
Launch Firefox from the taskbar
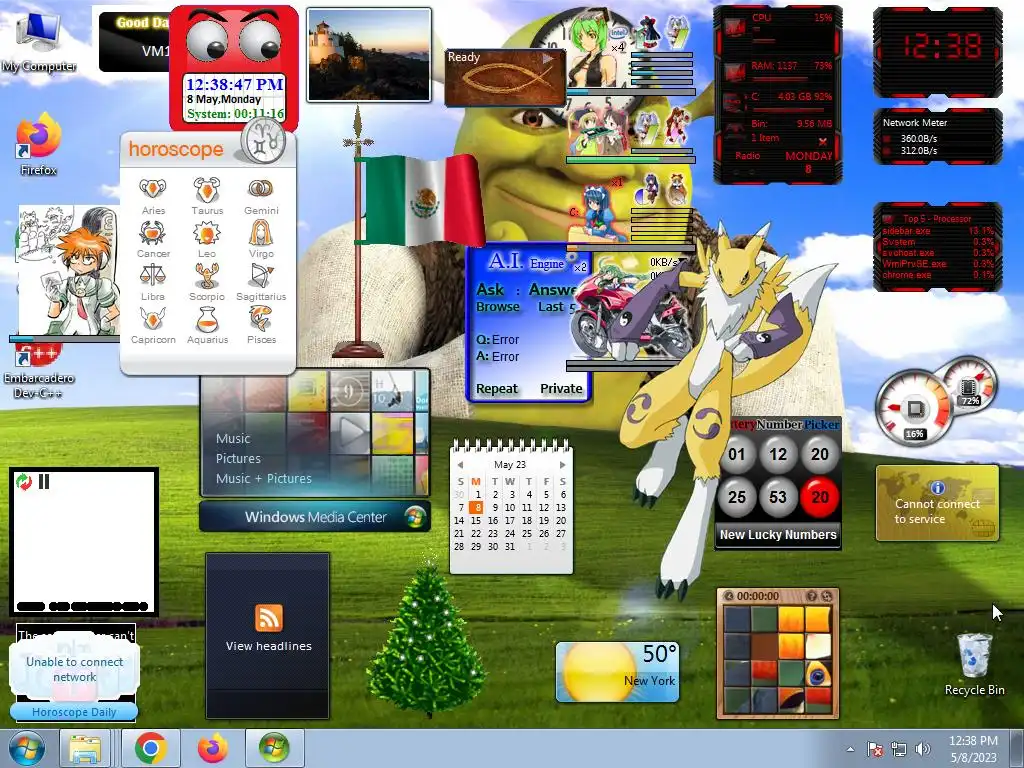tap(212, 748)
